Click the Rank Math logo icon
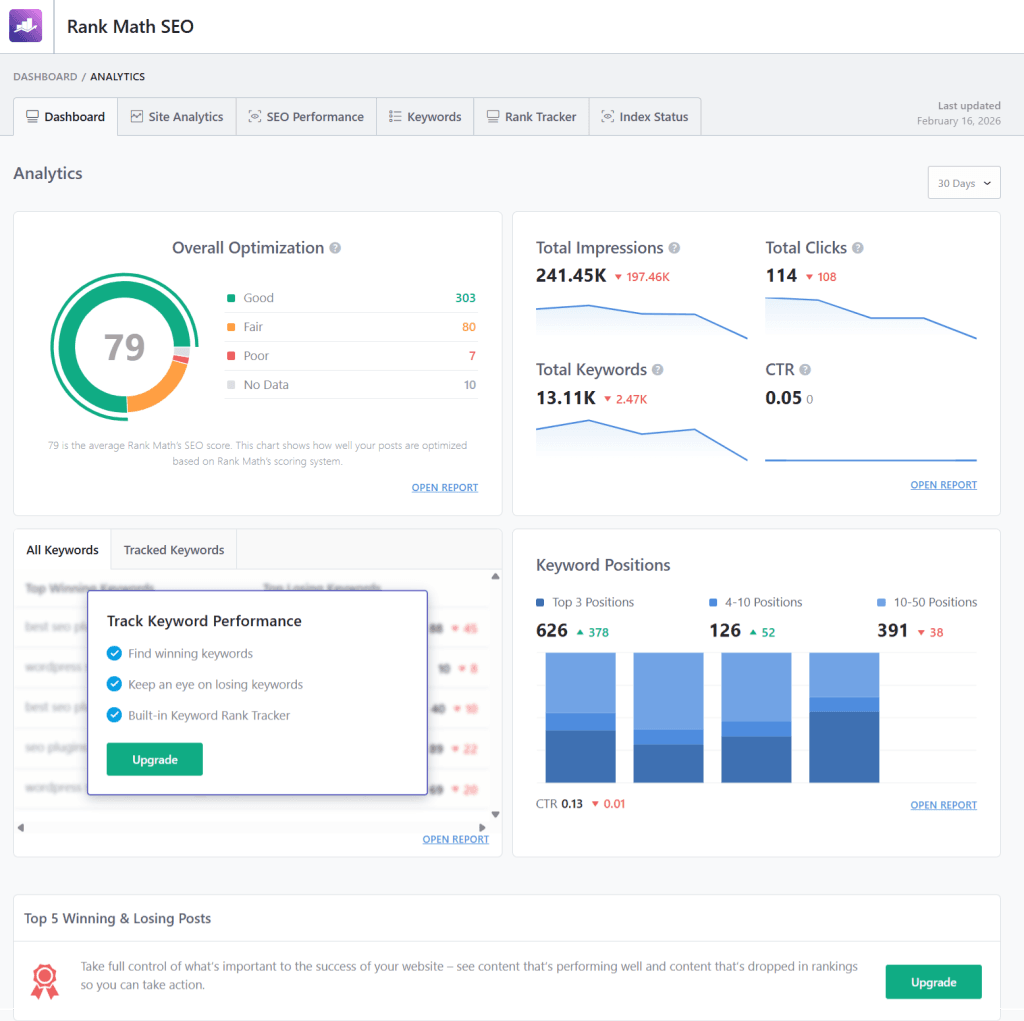The image size is (1024, 1021). (x=25, y=26)
